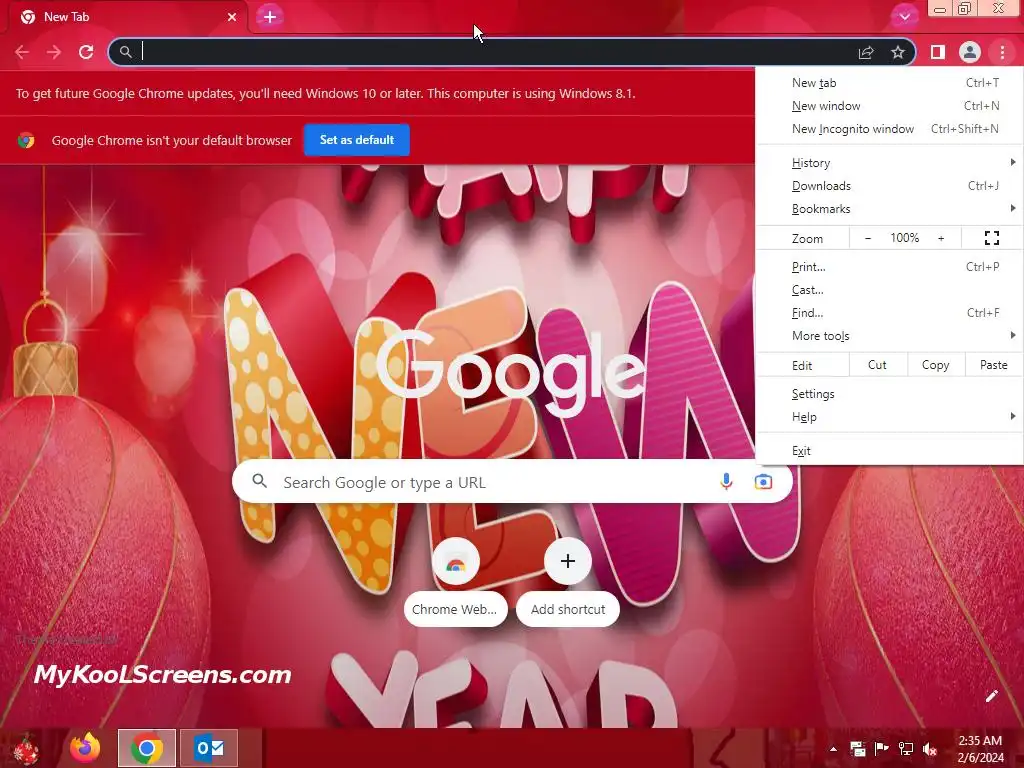Click Find... in the Chrome menu
The image size is (1024, 768).
coord(889,313)
